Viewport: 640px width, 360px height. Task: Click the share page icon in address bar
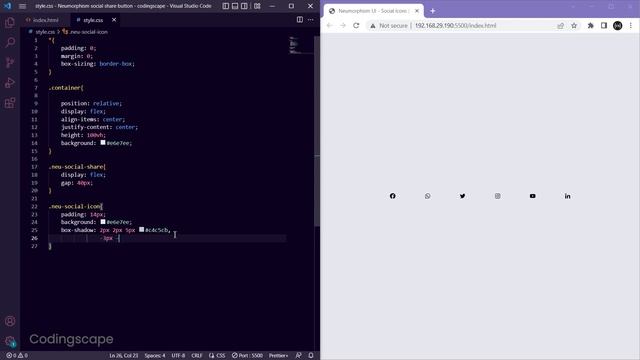pyautogui.click(x=560, y=25)
